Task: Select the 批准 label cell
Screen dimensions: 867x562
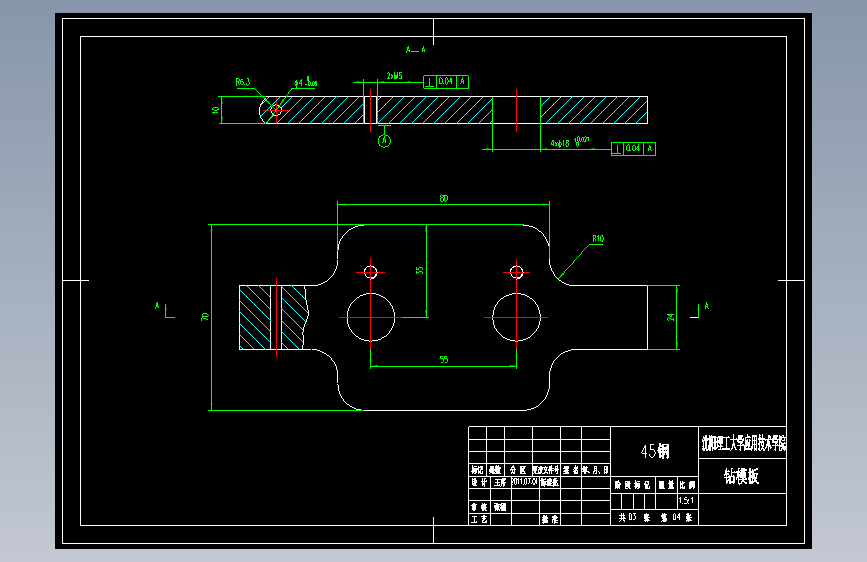Action: pos(550,519)
